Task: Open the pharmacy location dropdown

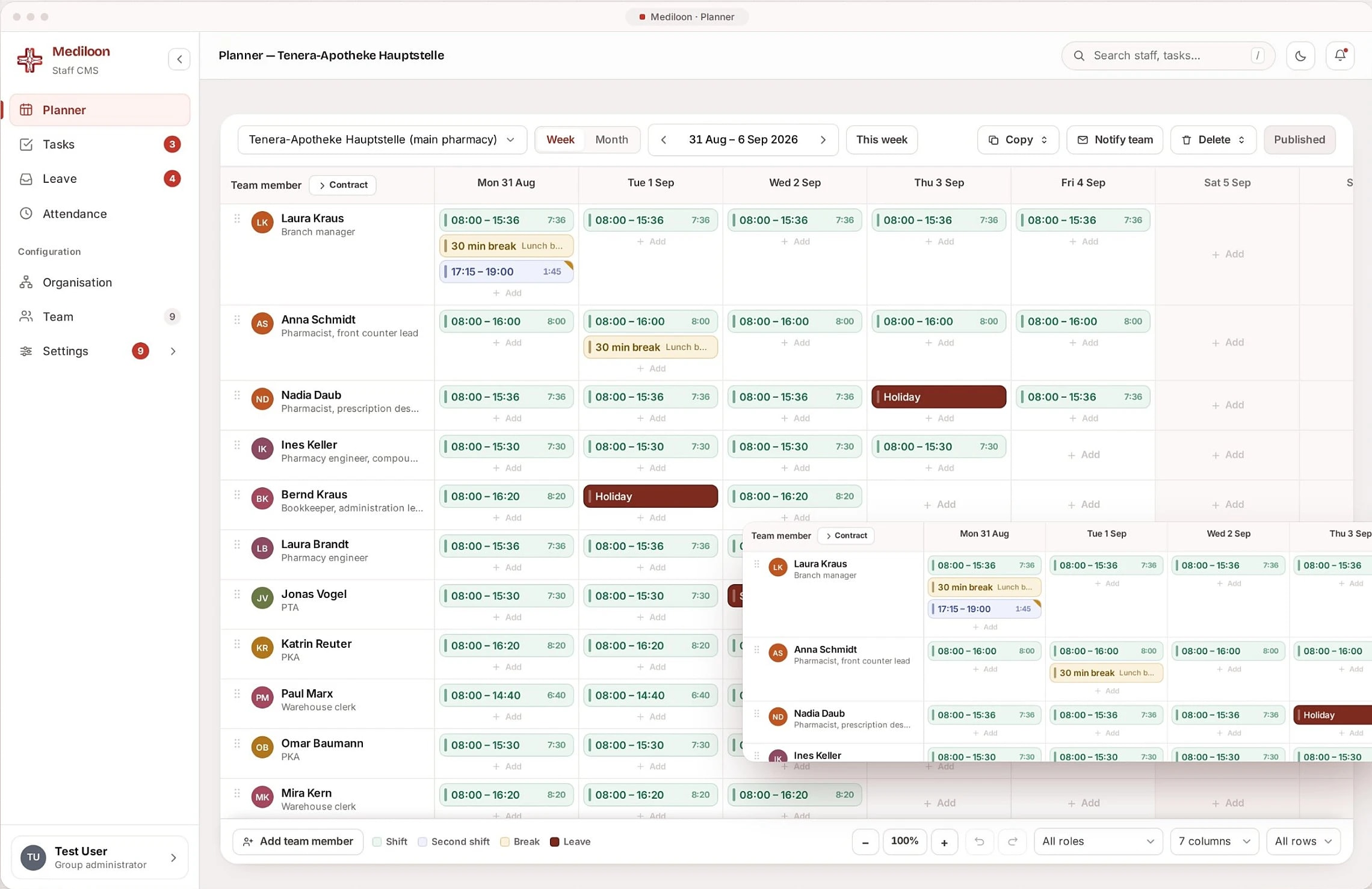Action: click(x=382, y=140)
